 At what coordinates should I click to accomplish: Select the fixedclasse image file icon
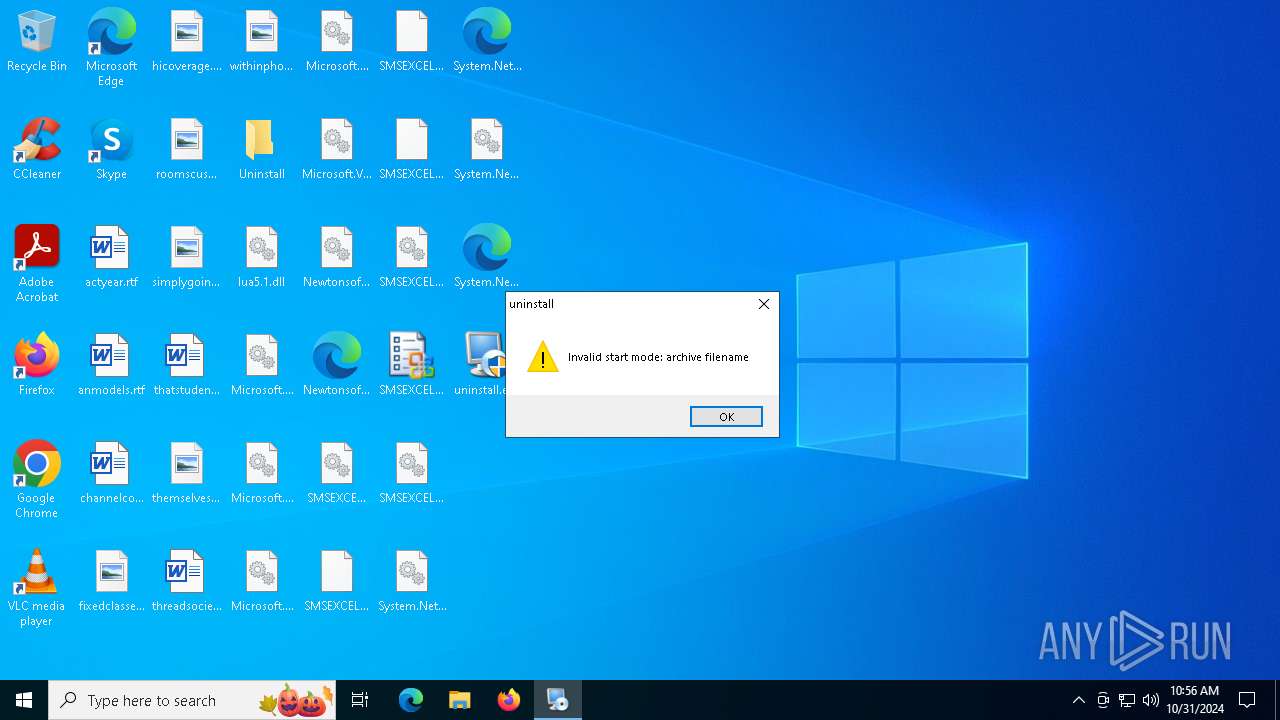[x=111, y=582]
